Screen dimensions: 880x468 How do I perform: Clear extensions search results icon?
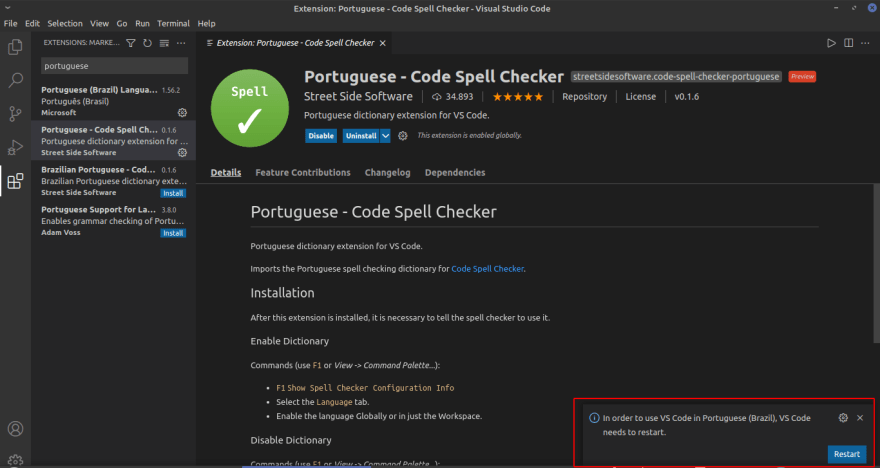[x=164, y=43]
